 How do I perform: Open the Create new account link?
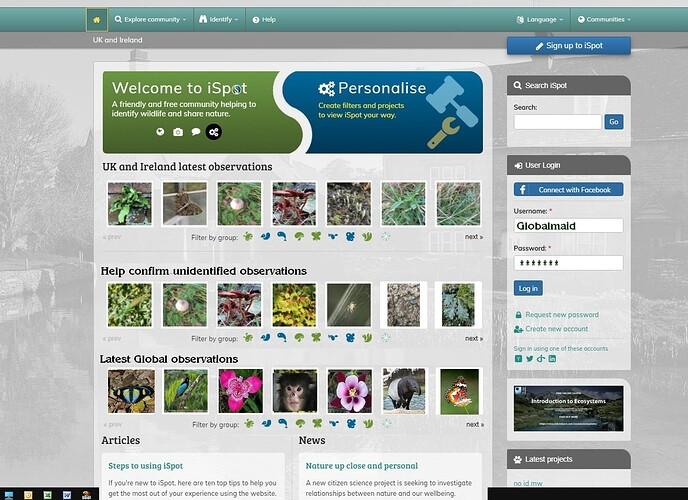[556, 329]
